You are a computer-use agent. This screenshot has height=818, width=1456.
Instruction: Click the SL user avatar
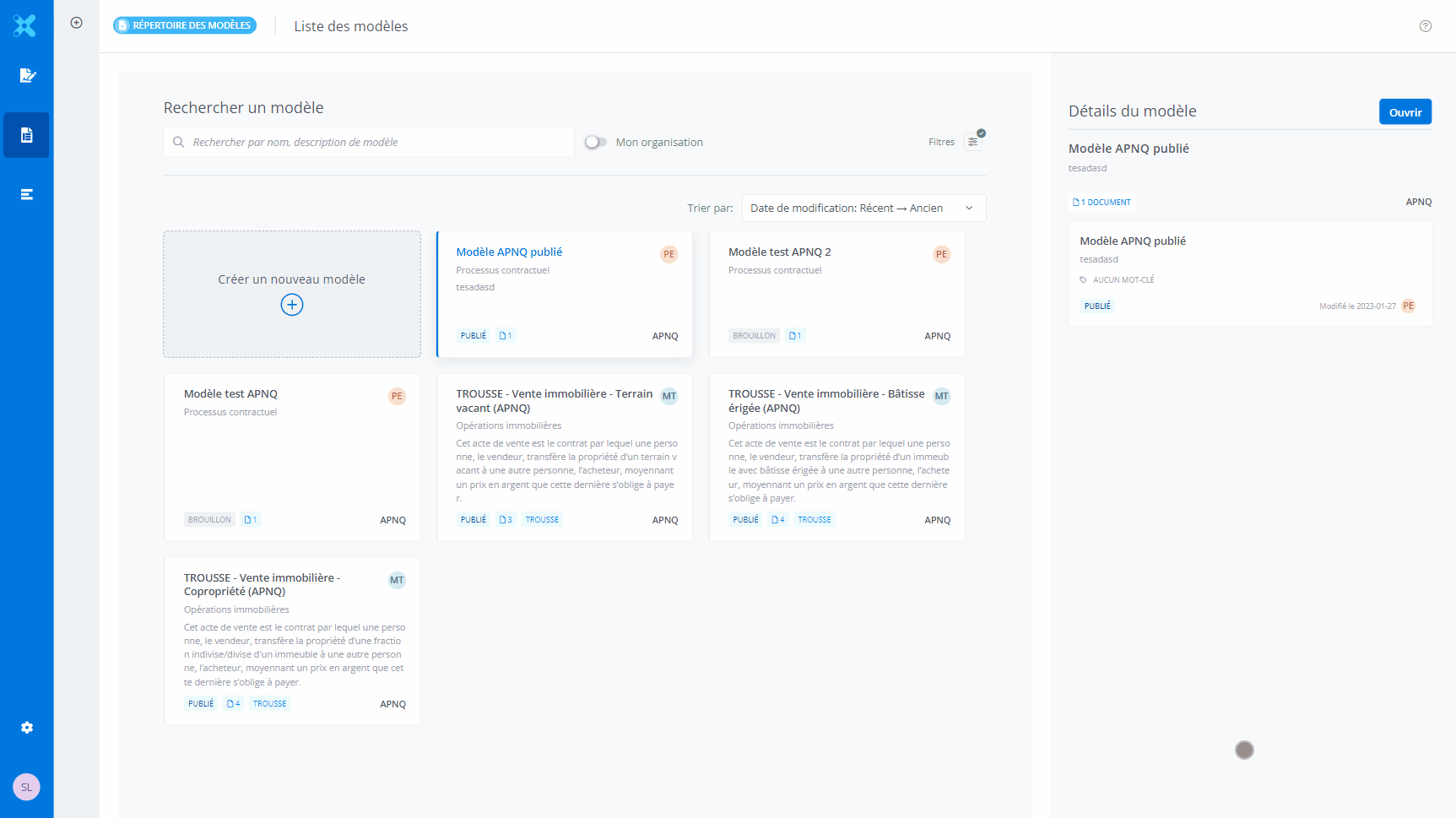[x=26, y=787]
